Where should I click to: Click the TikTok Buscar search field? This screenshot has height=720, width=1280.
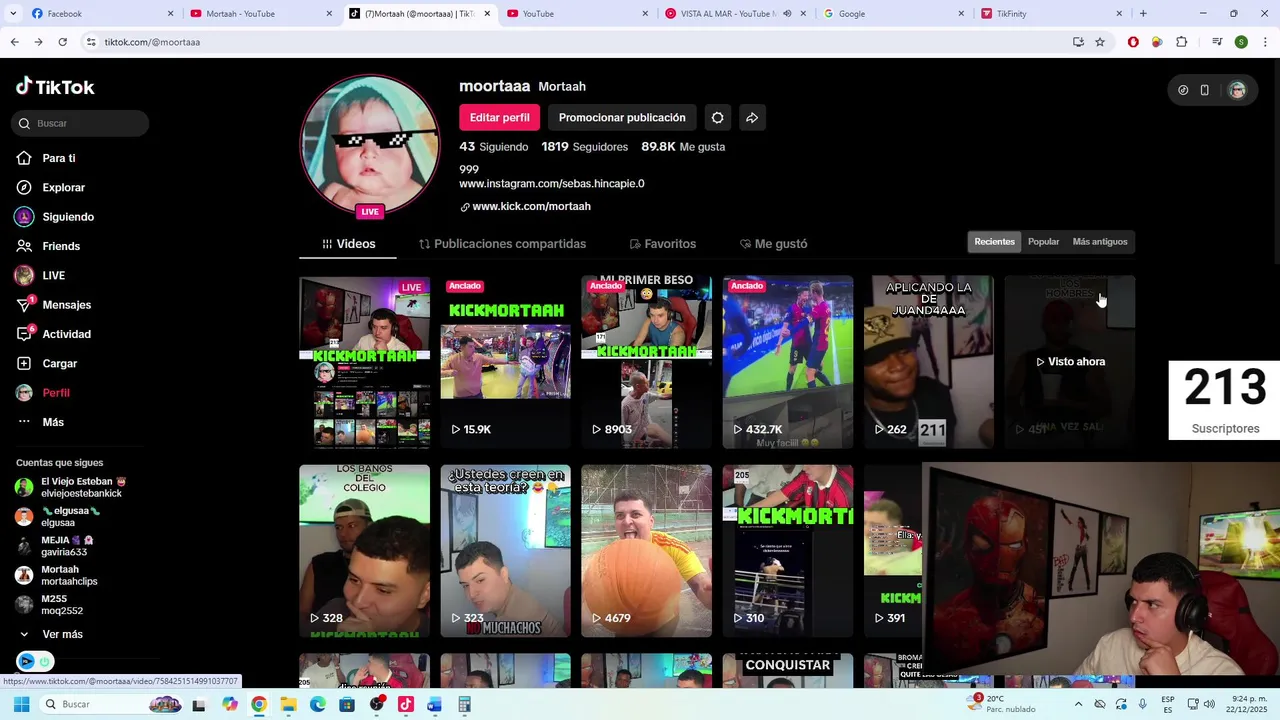point(81,123)
